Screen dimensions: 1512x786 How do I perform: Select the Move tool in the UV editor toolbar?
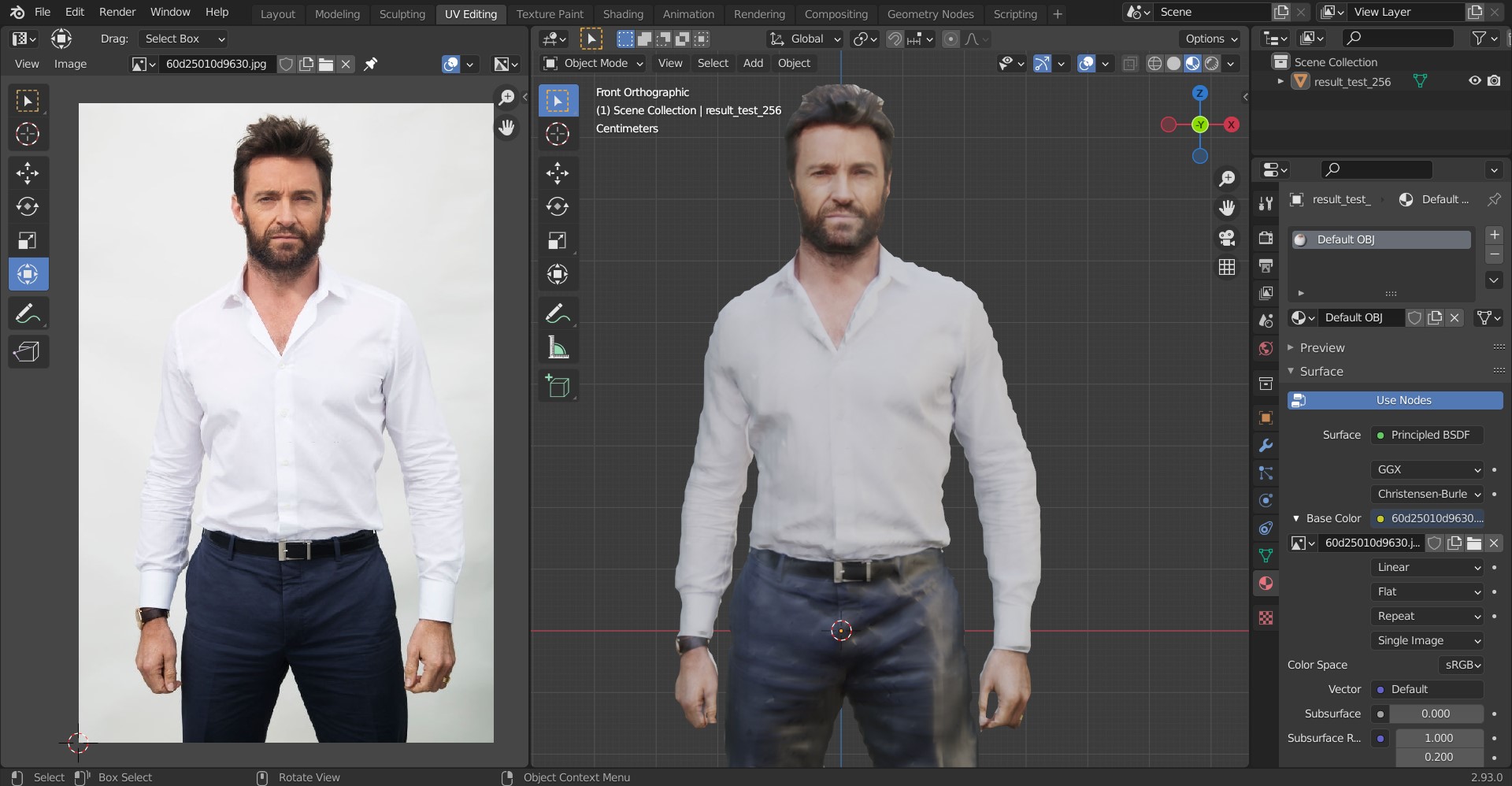coord(28,172)
